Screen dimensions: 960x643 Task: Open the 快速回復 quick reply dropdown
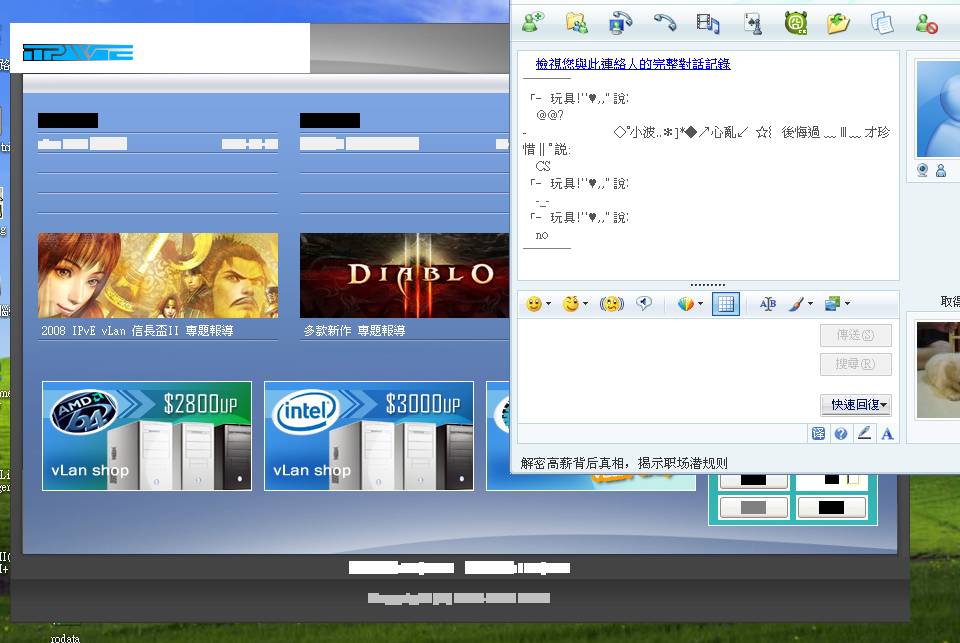coord(856,405)
